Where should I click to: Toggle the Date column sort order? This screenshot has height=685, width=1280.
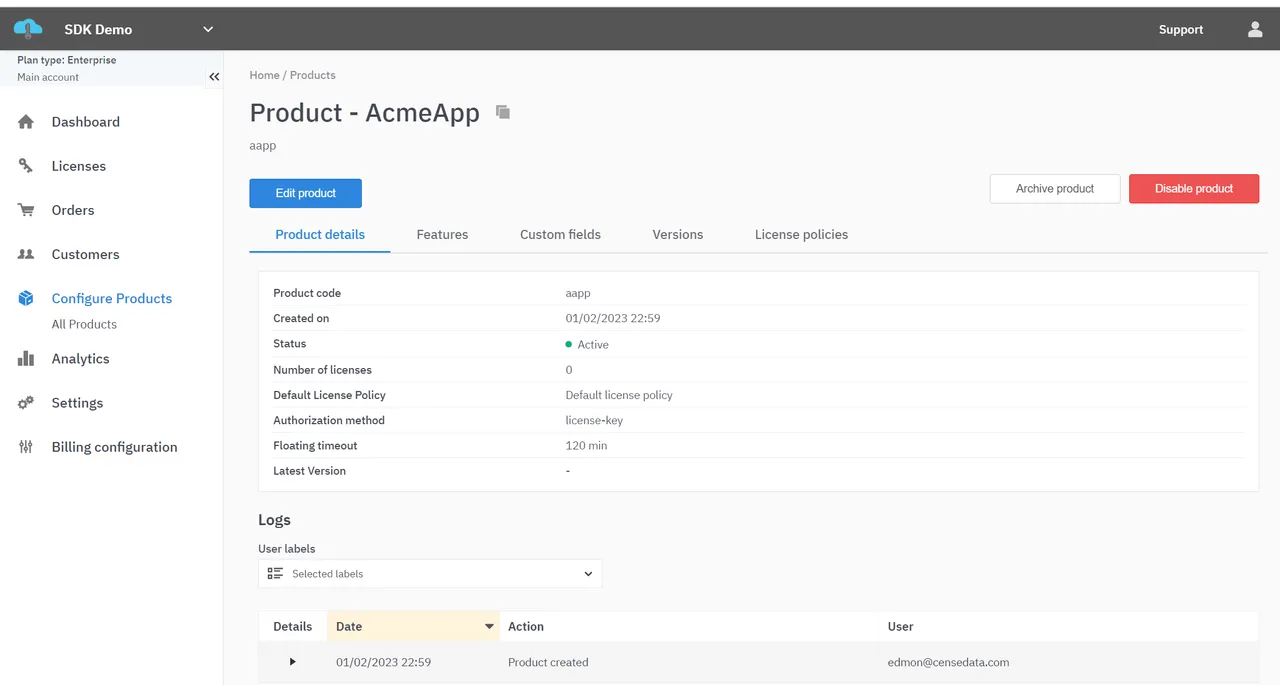coord(488,626)
